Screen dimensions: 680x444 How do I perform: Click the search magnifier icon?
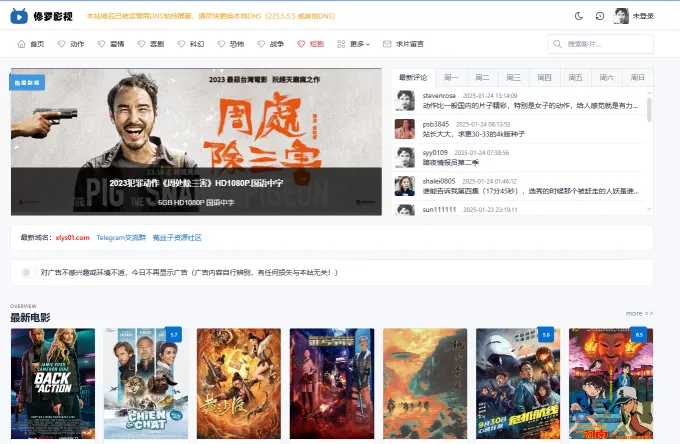tap(558, 44)
